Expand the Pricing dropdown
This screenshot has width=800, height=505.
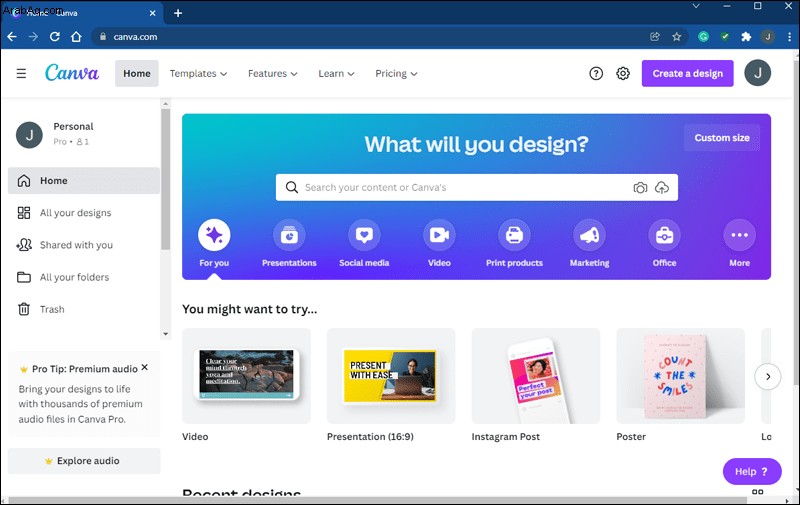396,73
